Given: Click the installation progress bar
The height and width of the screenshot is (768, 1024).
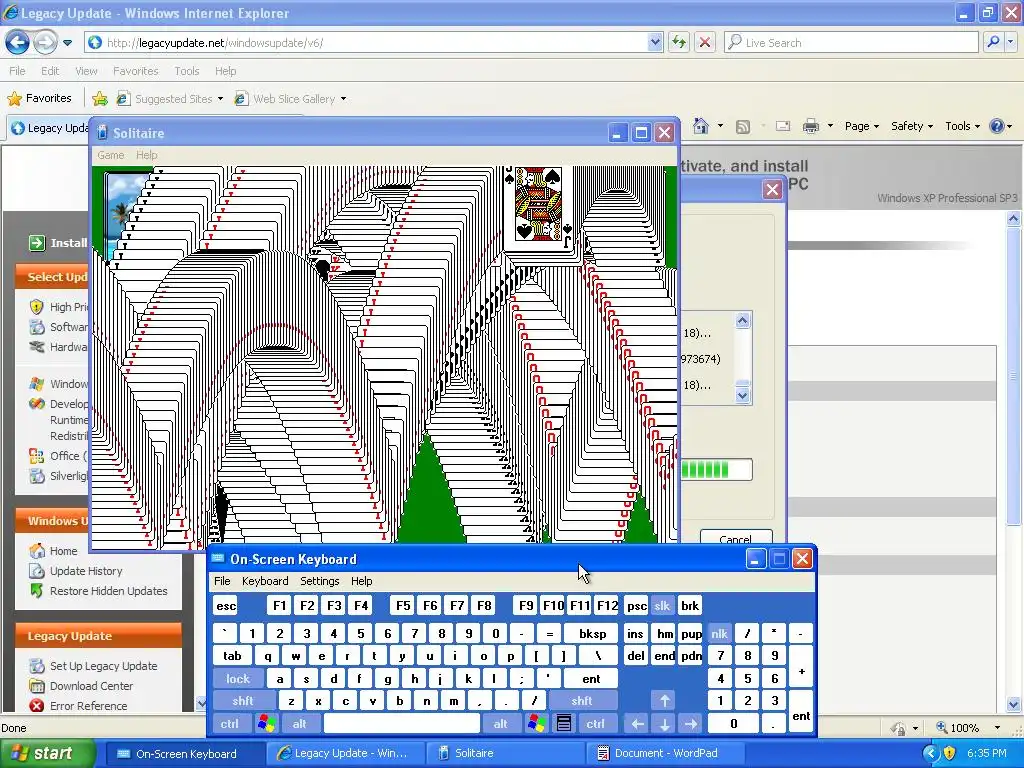Looking at the screenshot, I should [716, 470].
